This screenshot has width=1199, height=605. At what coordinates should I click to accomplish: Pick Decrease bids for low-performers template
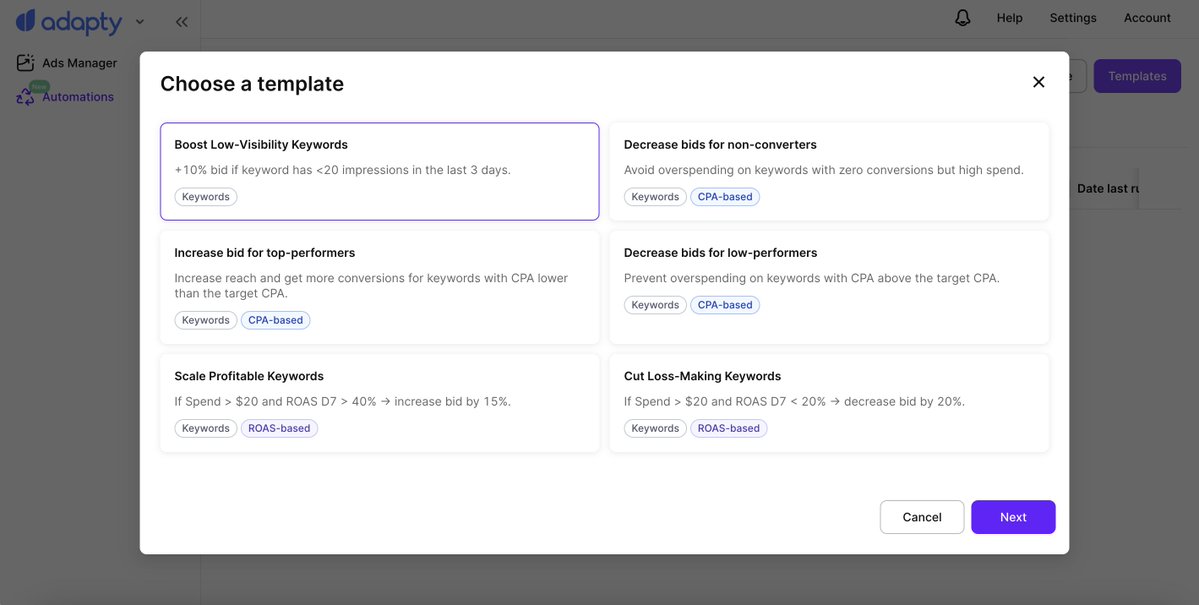coord(828,287)
